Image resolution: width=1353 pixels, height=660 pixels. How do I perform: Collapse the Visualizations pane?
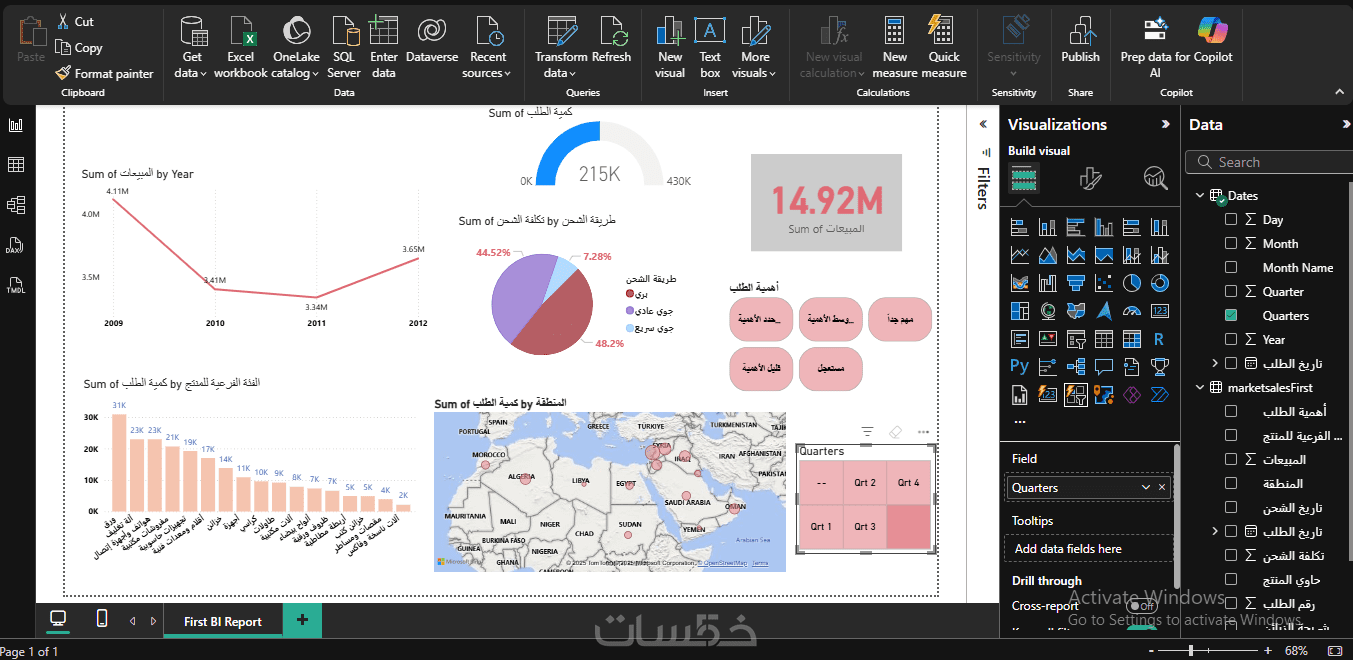point(1165,124)
